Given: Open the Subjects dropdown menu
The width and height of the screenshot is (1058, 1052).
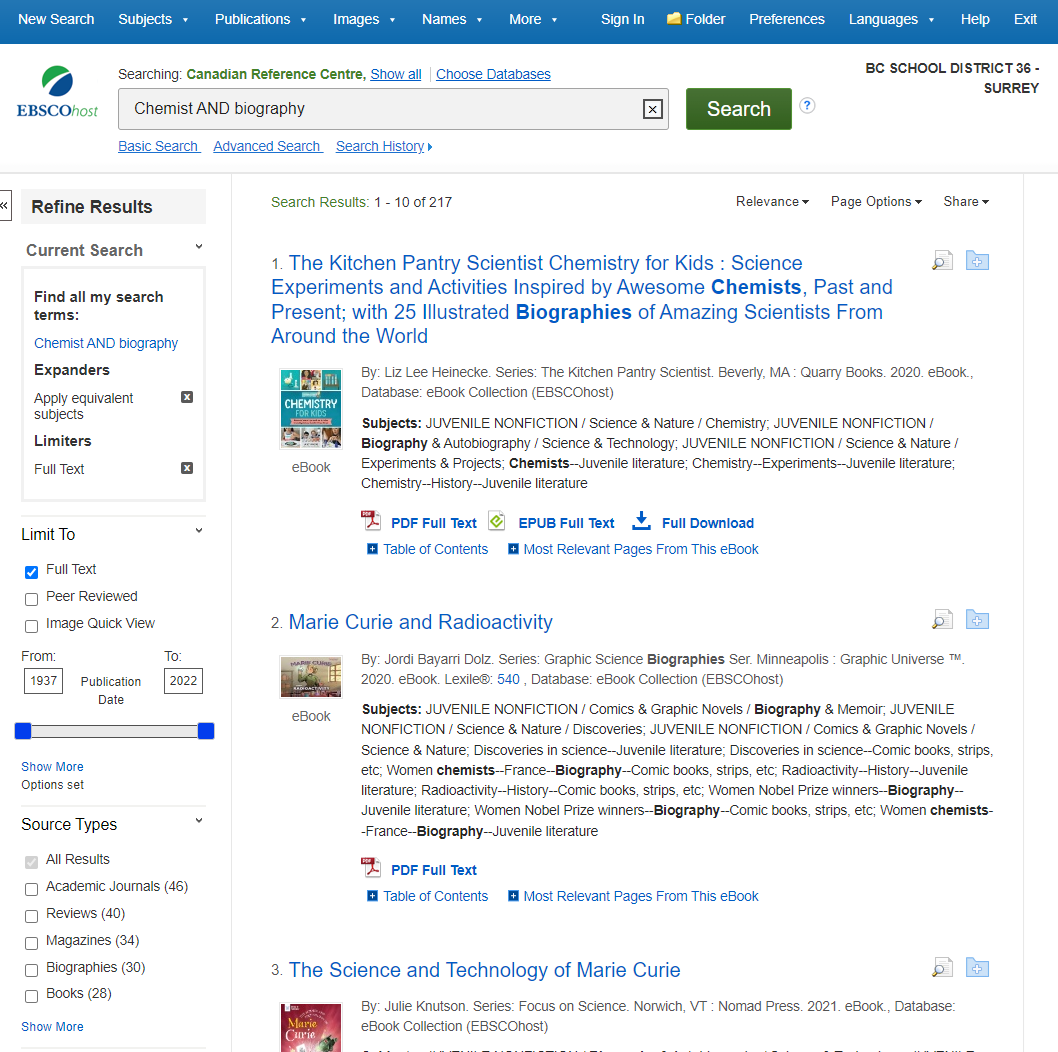Looking at the screenshot, I should click(x=153, y=19).
